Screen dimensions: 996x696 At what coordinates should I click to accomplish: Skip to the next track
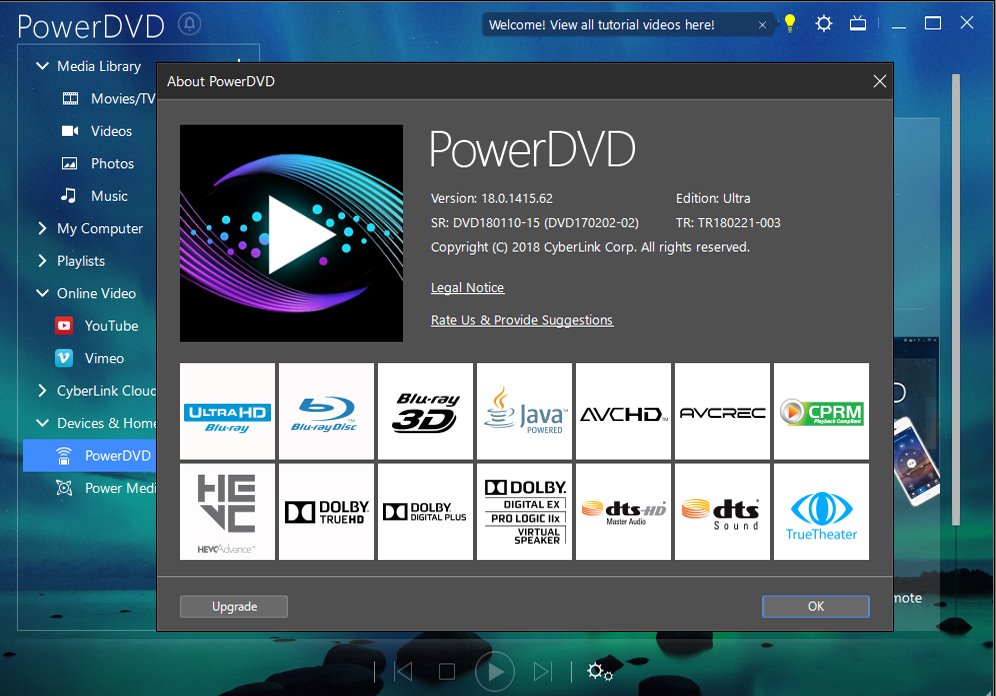click(x=542, y=671)
